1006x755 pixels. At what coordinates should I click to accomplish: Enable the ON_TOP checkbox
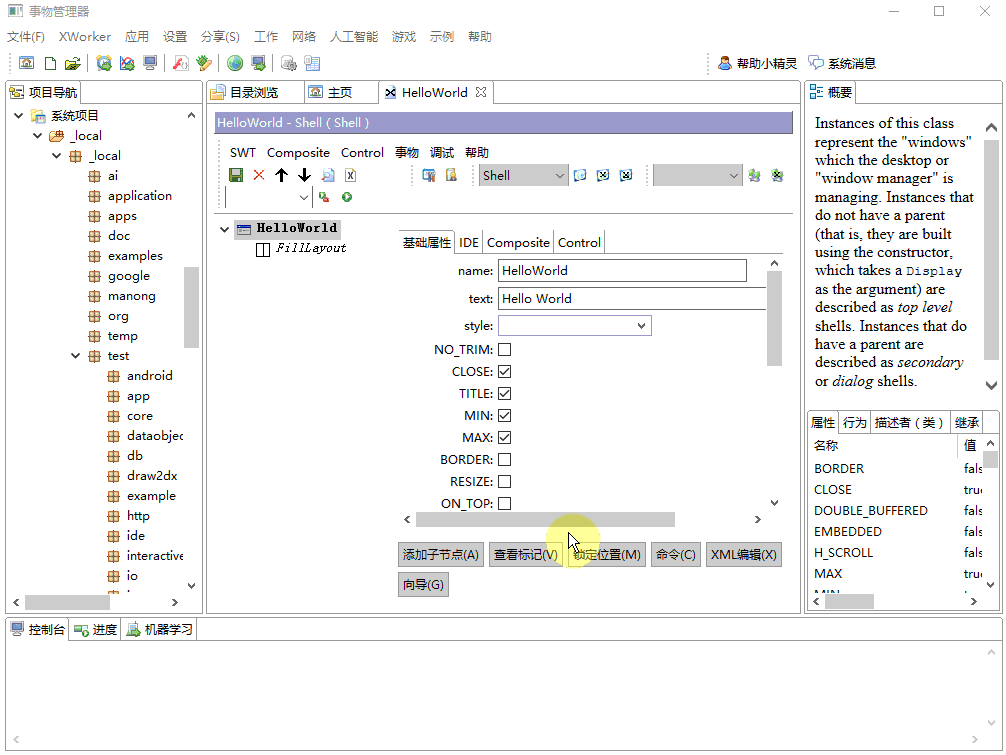[504, 504]
